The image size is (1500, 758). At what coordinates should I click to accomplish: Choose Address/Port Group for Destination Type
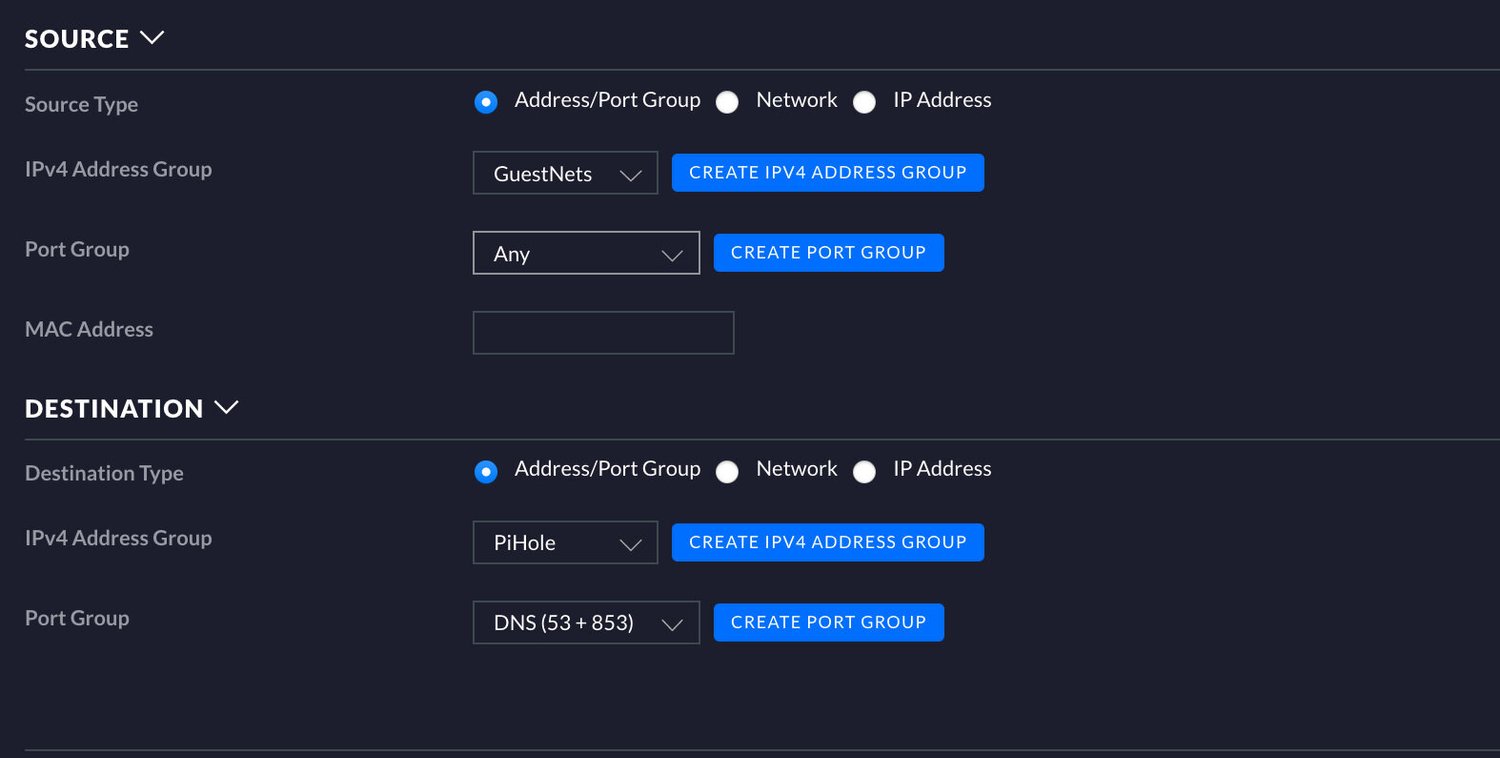486,471
